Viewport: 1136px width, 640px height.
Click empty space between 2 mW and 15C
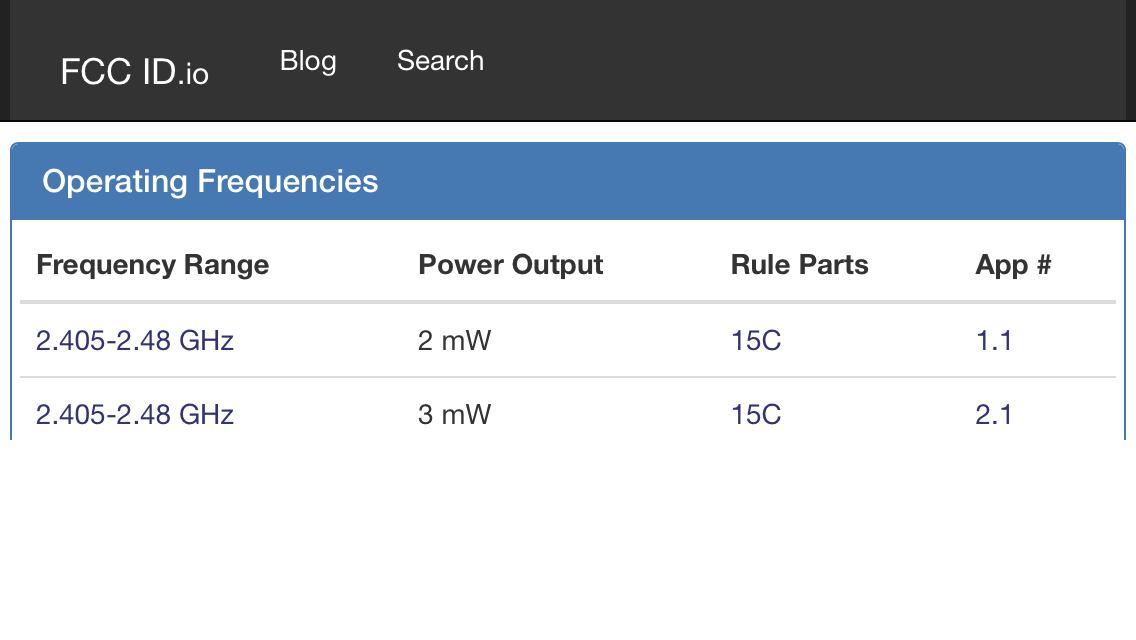tap(610, 341)
